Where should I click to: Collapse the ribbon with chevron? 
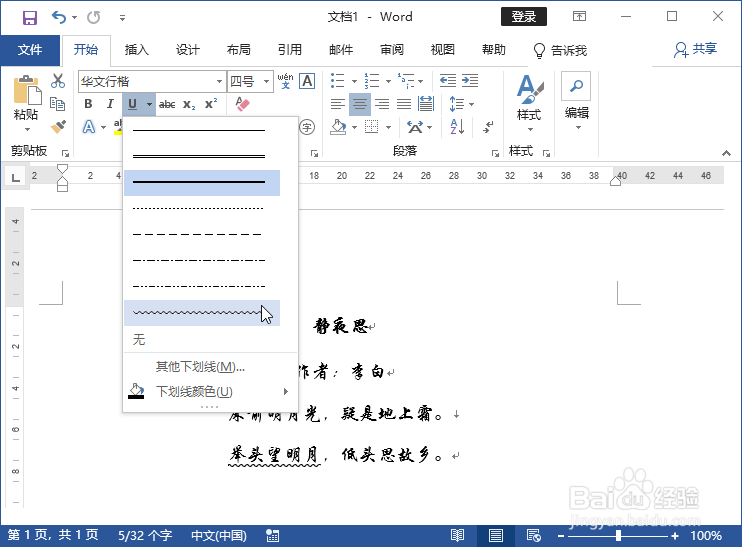[x=726, y=153]
